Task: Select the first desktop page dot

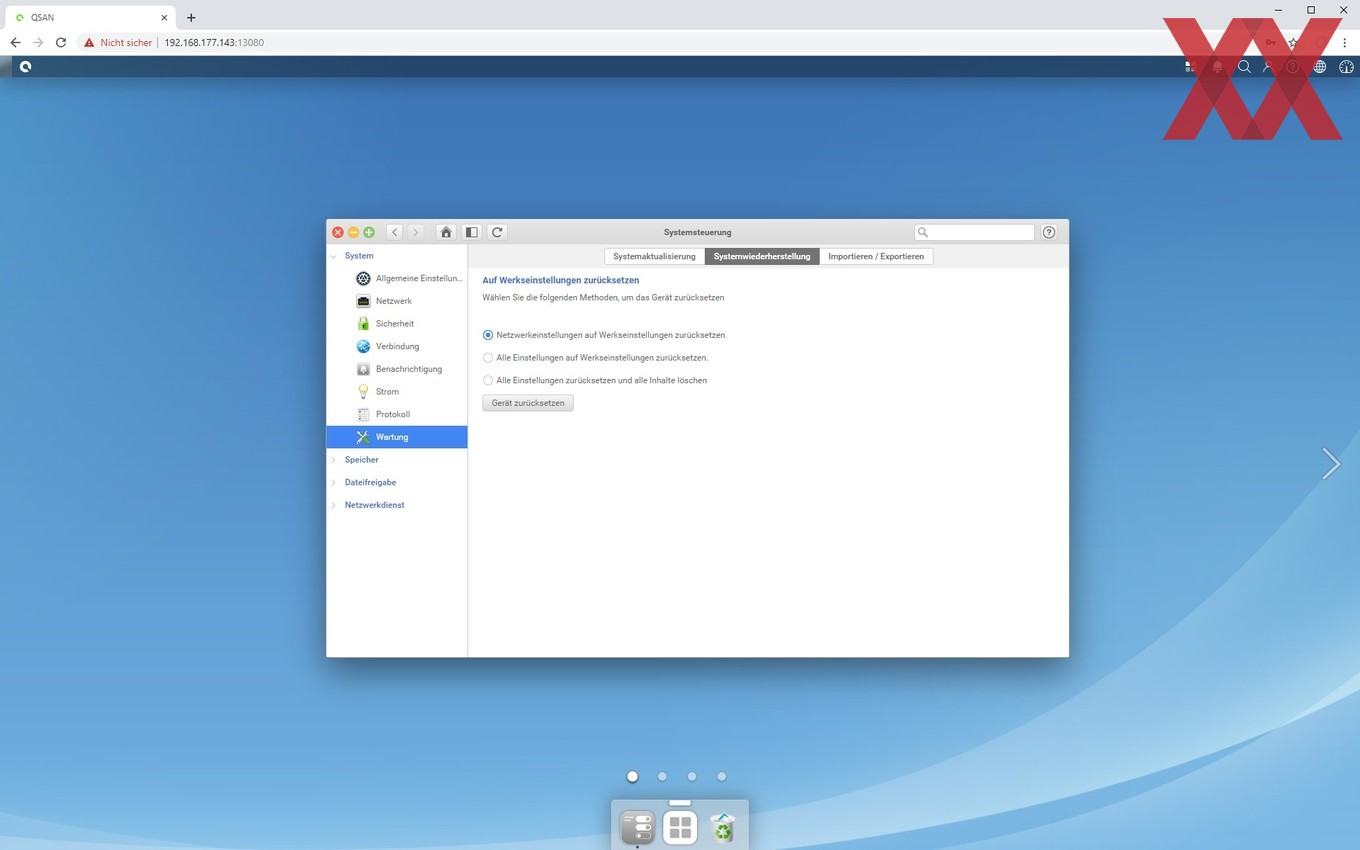Action: [632, 776]
